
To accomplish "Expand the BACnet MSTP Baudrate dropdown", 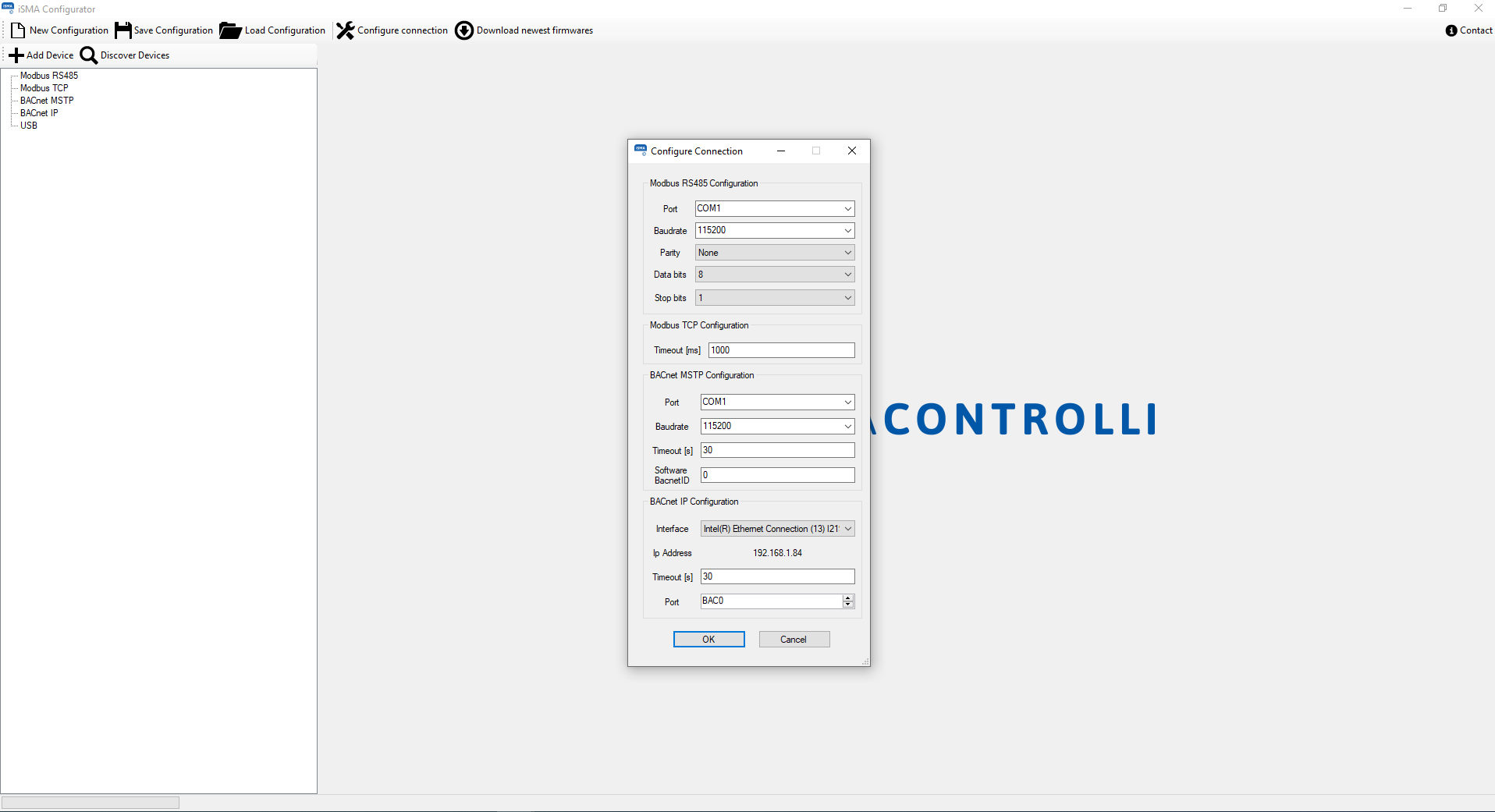I will click(x=847, y=427).
